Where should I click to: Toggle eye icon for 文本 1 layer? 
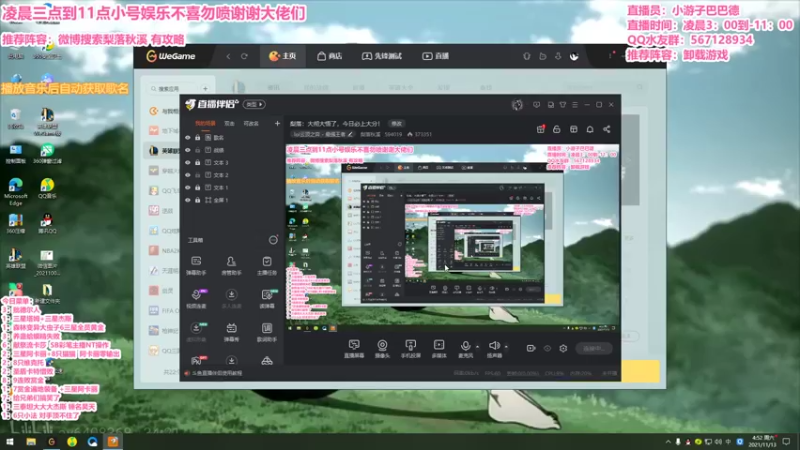click(x=188, y=188)
